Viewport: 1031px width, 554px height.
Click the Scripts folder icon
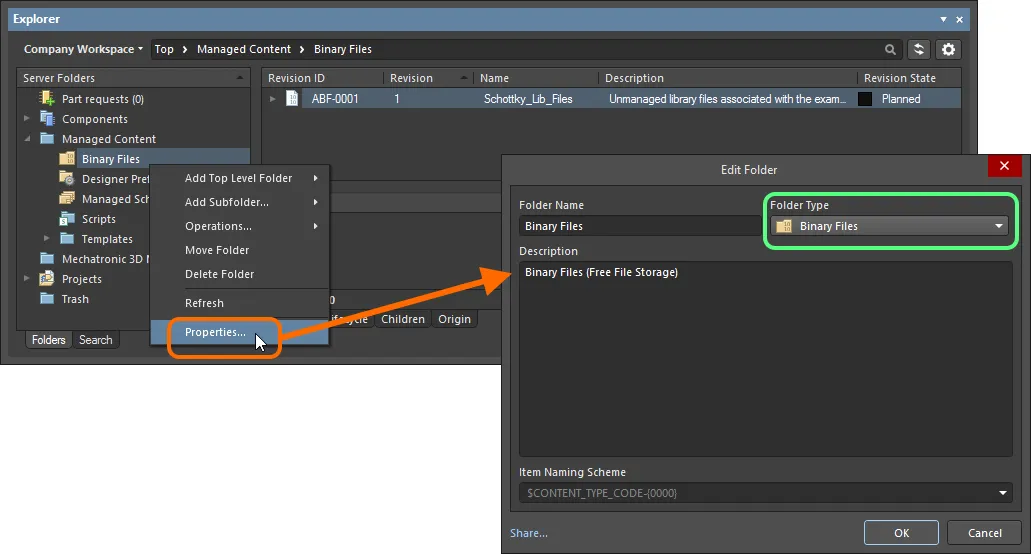point(67,219)
